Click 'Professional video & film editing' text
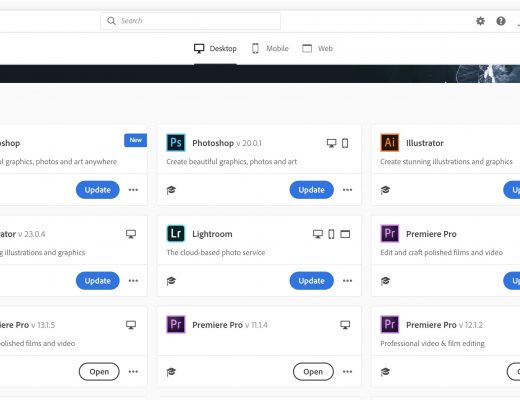The width and height of the screenshot is (520, 400). coord(432,343)
